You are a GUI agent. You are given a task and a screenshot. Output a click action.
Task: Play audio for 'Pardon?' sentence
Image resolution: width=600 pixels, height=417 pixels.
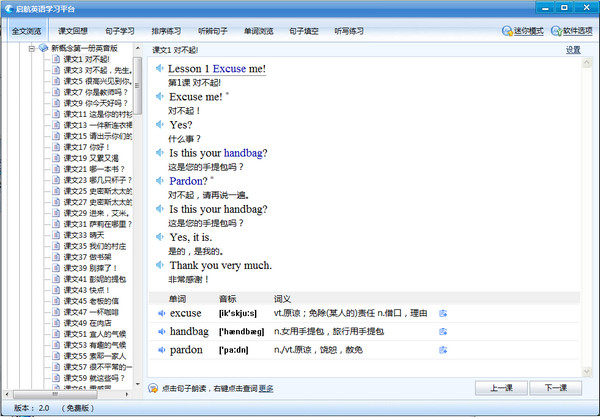[159, 181]
